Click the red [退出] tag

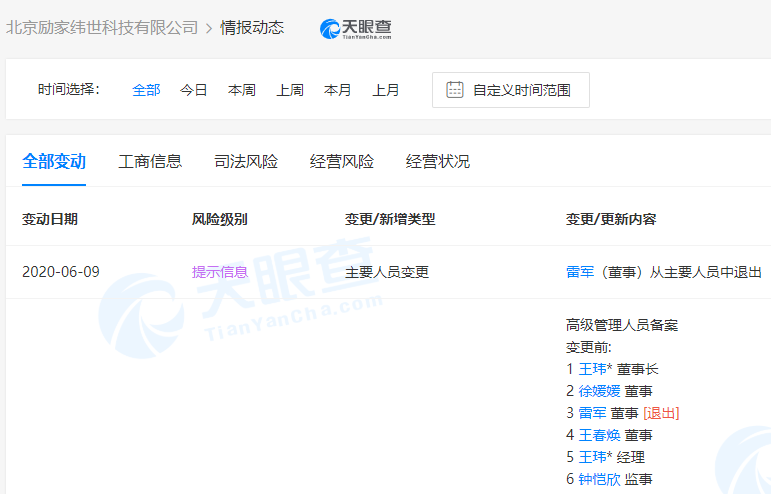(661, 413)
